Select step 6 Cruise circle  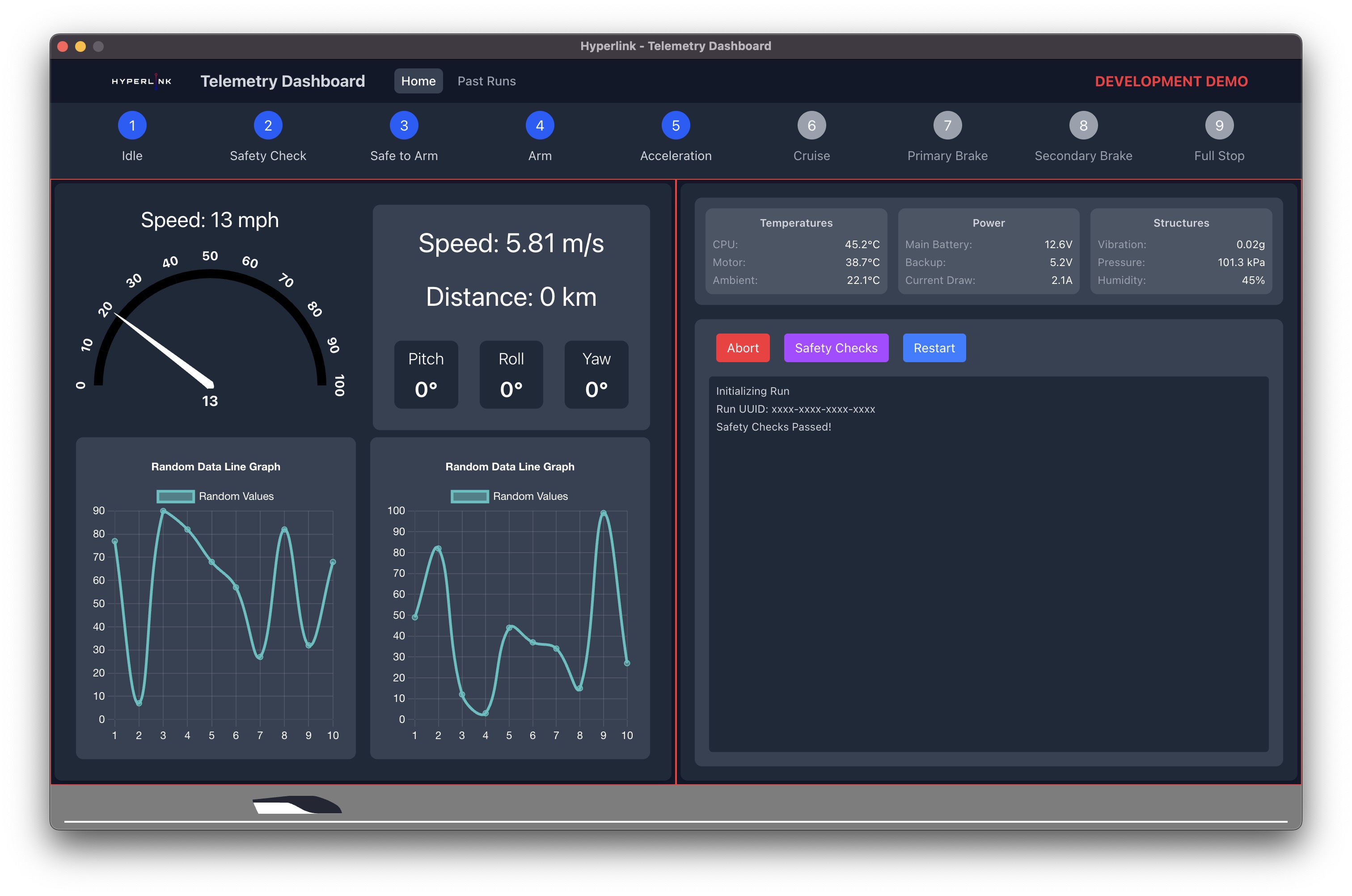[x=811, y=125]
